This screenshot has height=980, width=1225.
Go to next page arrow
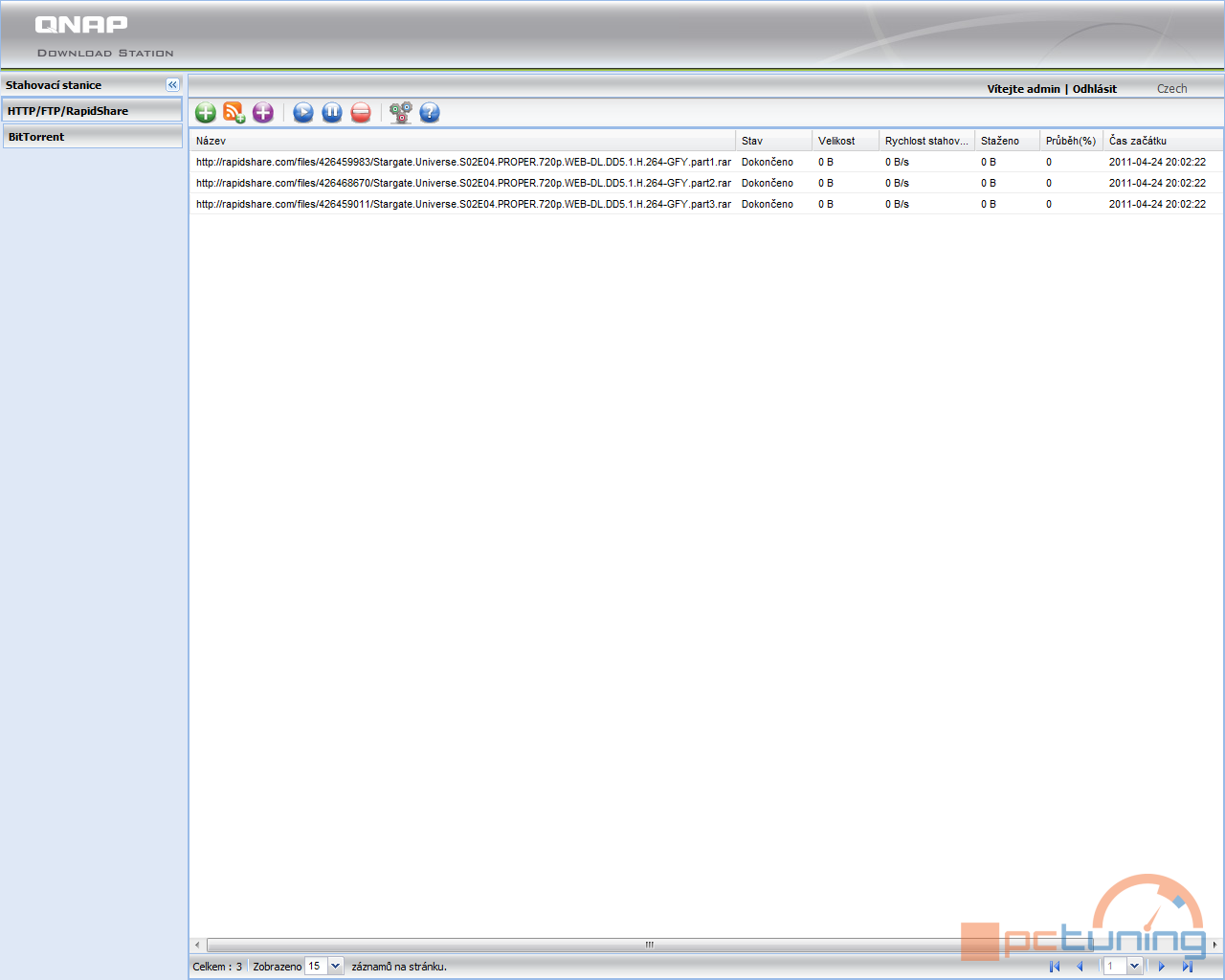1162,967
